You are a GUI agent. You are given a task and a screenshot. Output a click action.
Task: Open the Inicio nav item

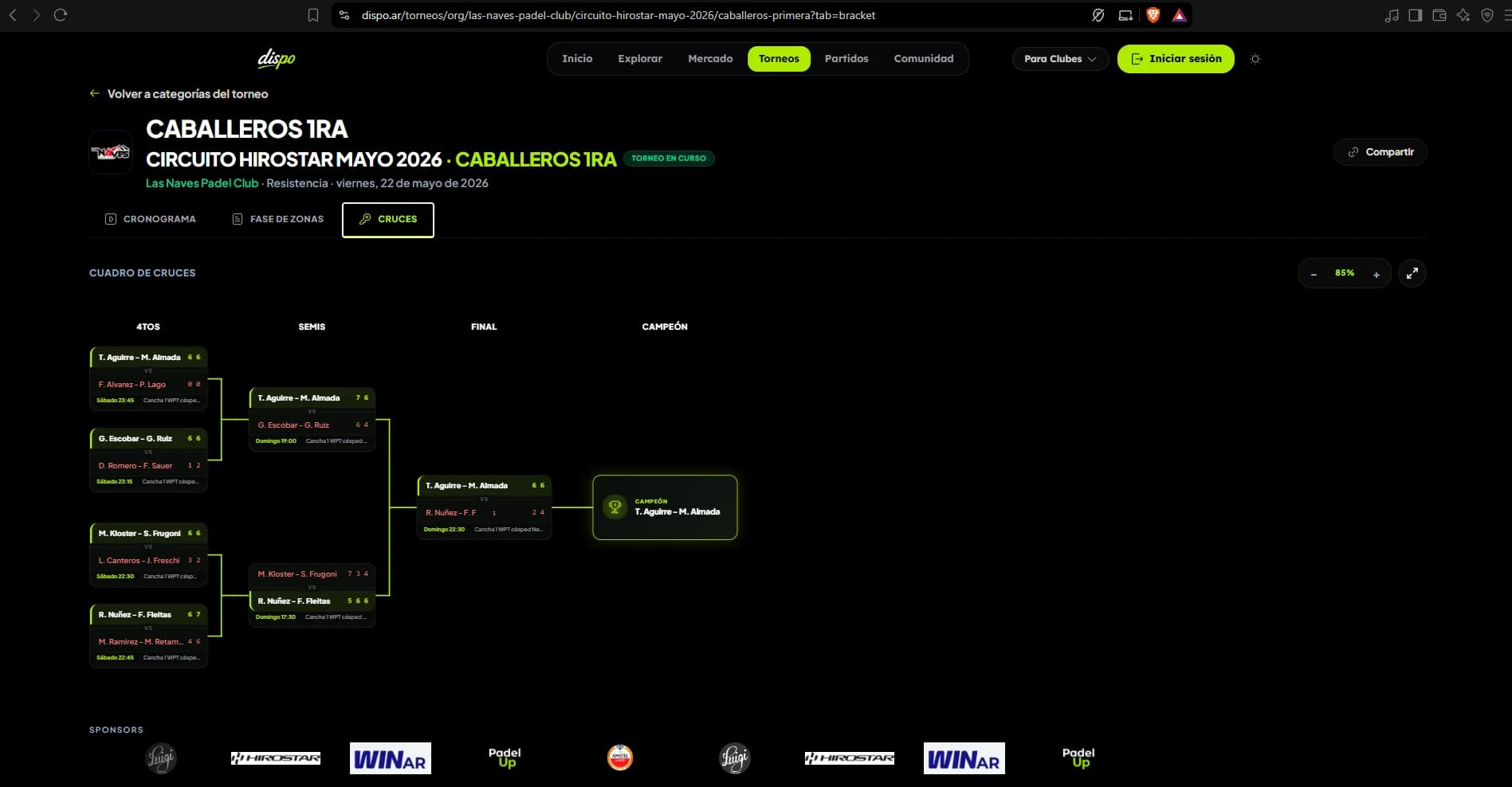click(577, 59)
